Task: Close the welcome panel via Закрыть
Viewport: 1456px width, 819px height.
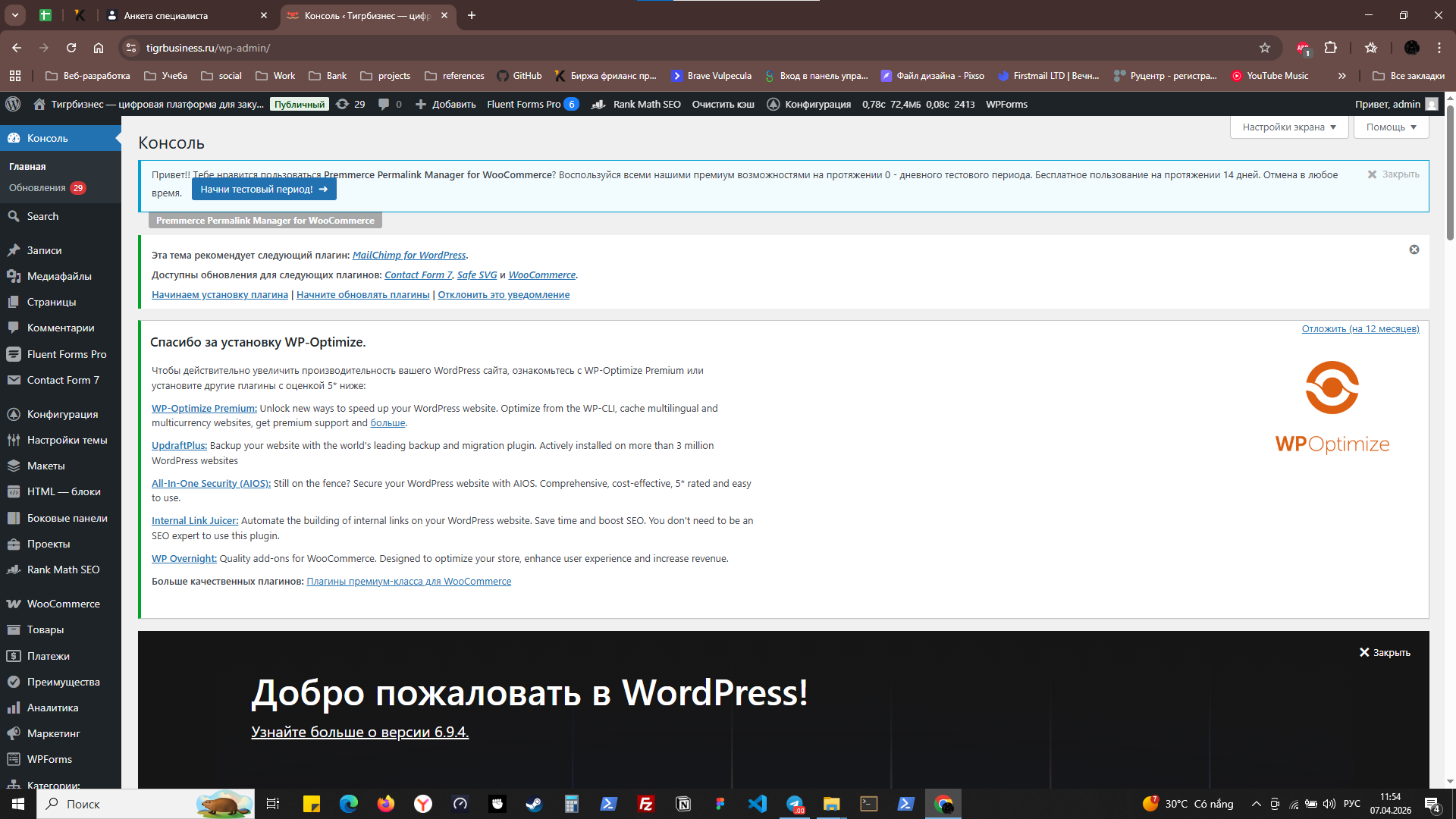Action: point(1385,652)
